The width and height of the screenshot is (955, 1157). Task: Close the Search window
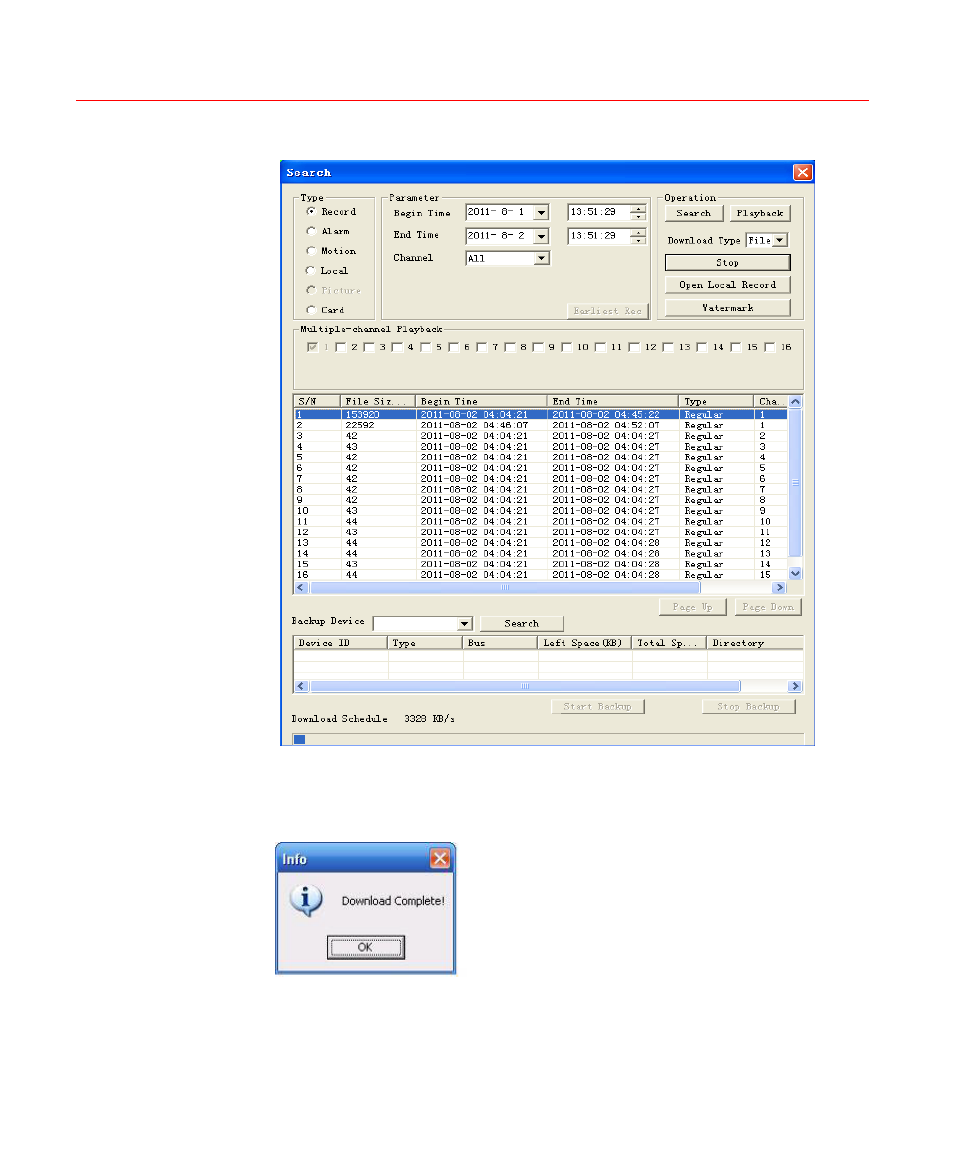(x=803, y=172)
